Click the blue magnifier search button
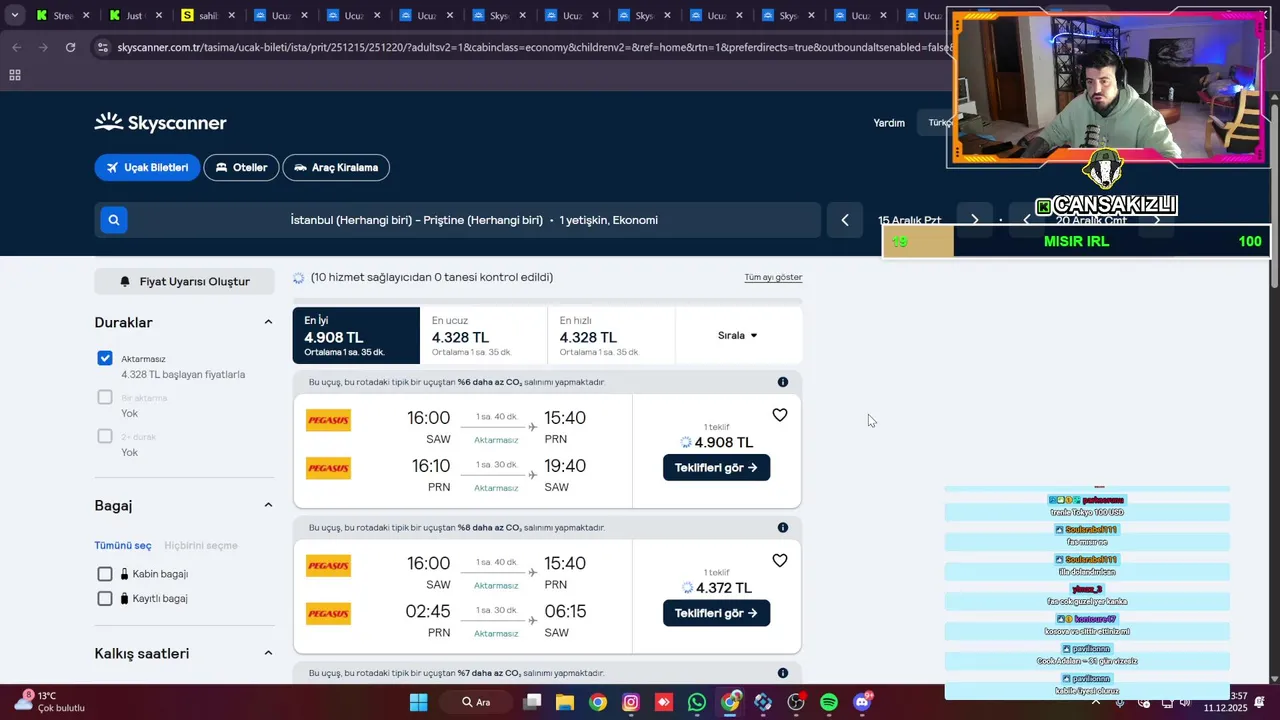Viewport: 1280px width, 720px height. (114, 220)
